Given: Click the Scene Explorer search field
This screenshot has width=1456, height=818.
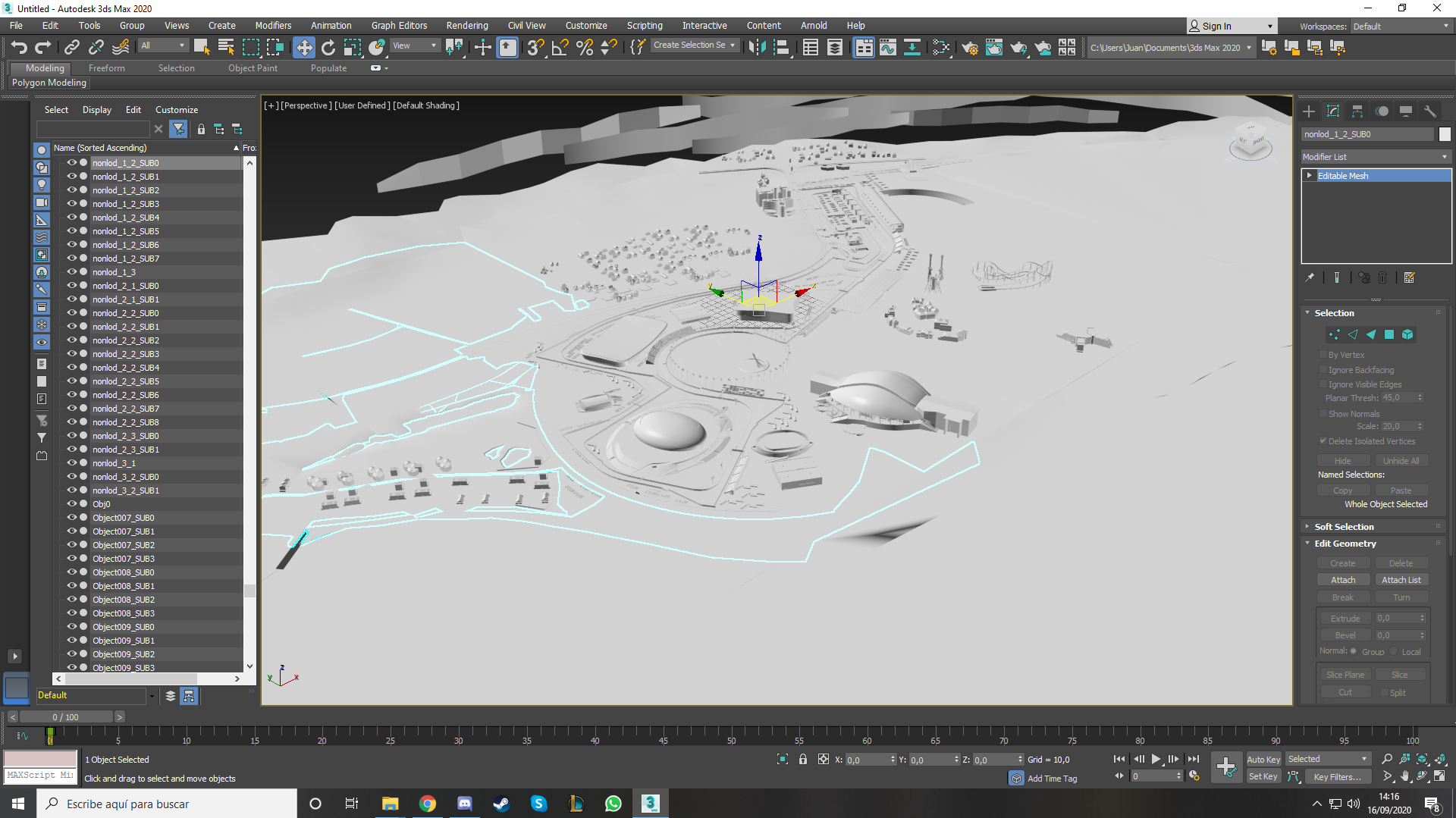Looking at the screenshot, I should (x=94, y=130).
